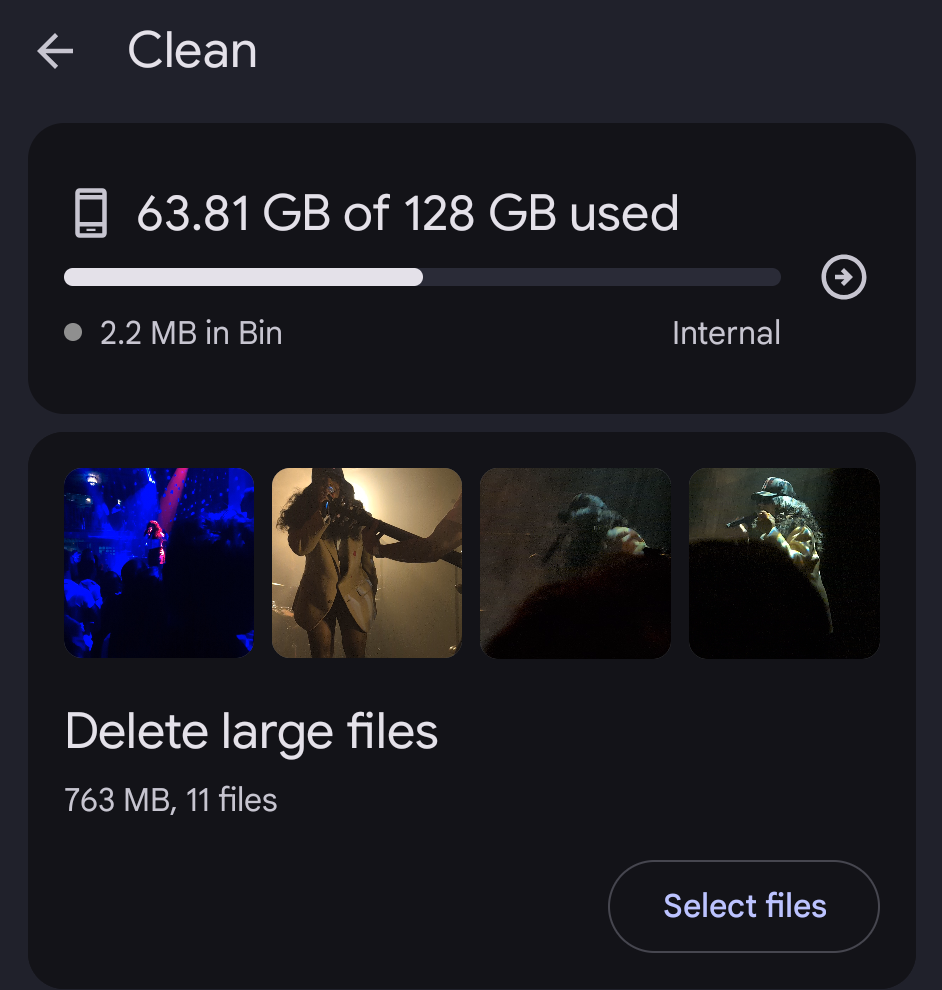Open storage details via the circled arrow
This screenshot has height=990, width=942.
click(844, 277)
